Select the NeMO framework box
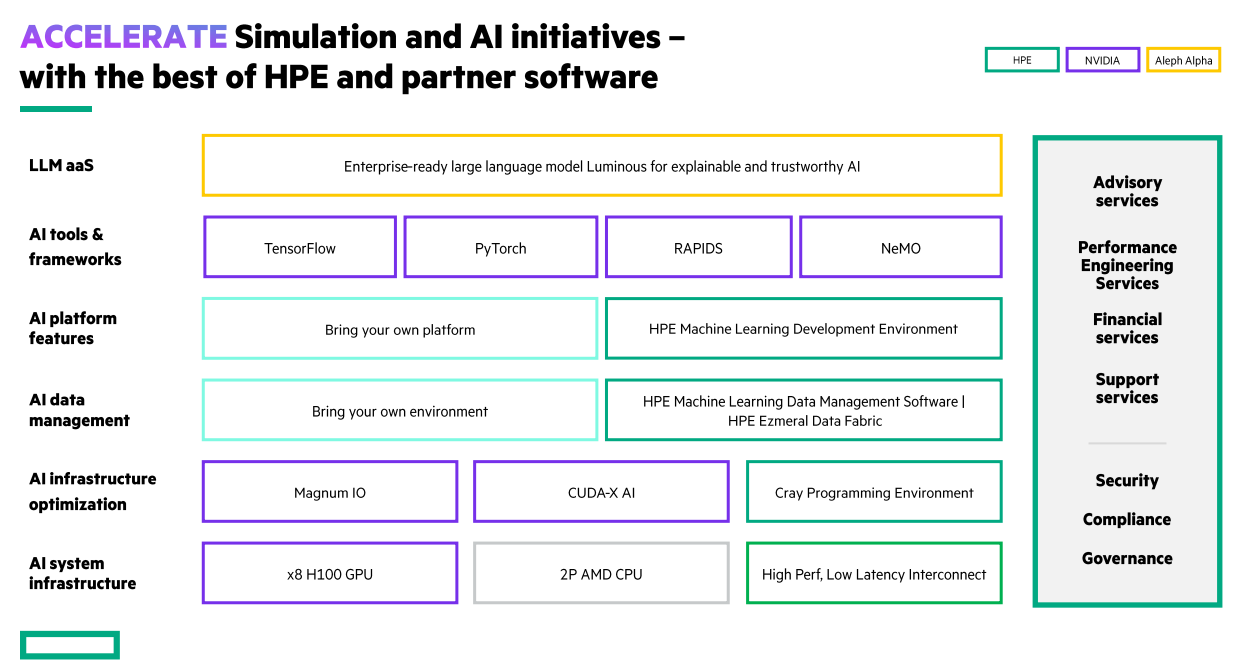Screen dimensions: 1253x669 click(x=899, y=246)
